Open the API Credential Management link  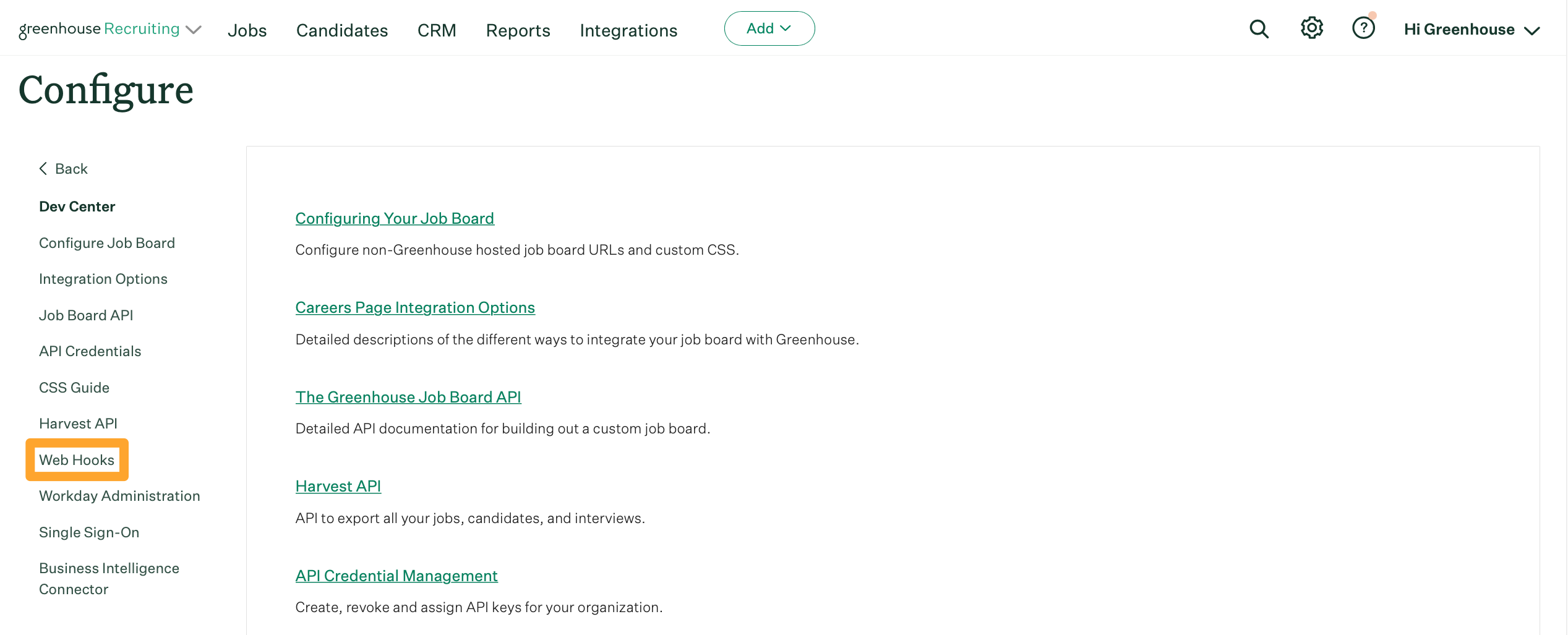click(x=396, y=576)
